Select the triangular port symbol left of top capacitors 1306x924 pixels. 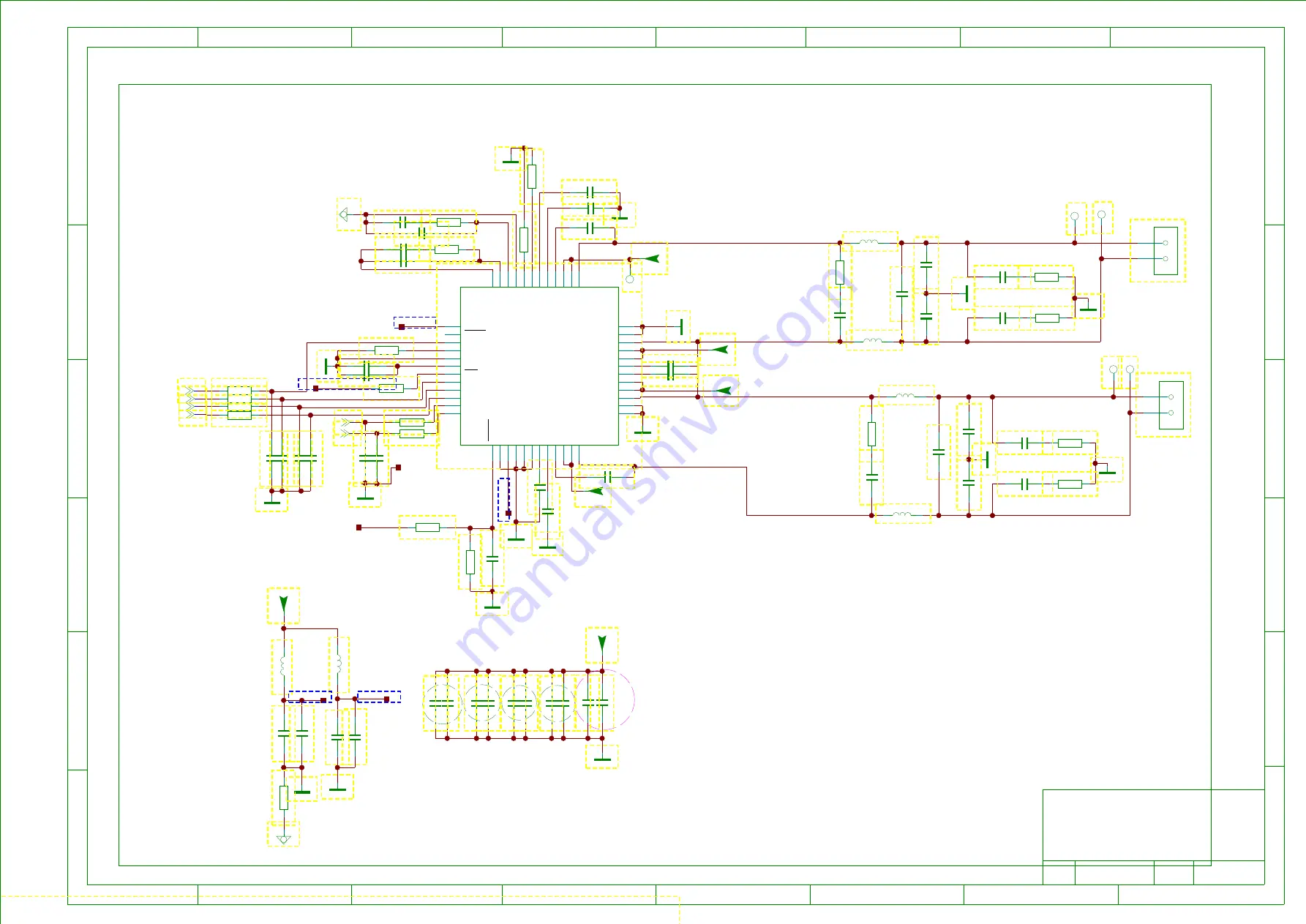(344, 214)
